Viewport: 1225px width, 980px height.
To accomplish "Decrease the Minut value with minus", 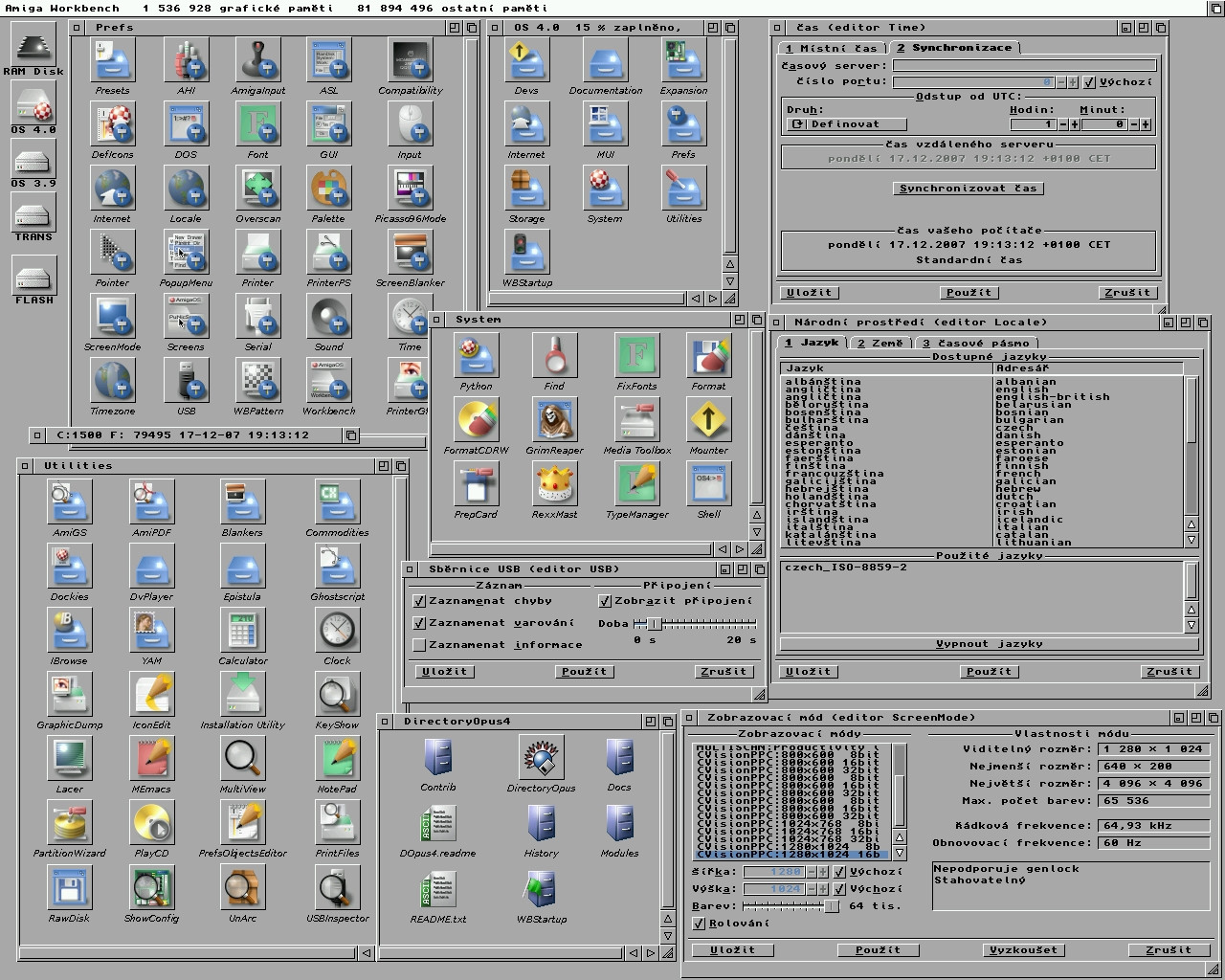I will point(1134,124).
